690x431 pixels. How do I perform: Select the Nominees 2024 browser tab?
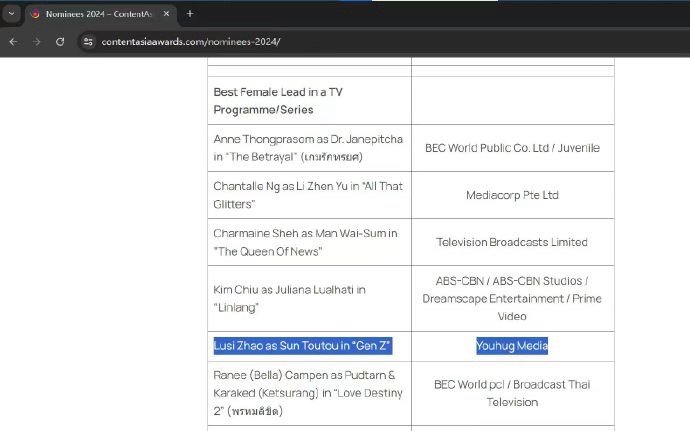coord(101,14)
